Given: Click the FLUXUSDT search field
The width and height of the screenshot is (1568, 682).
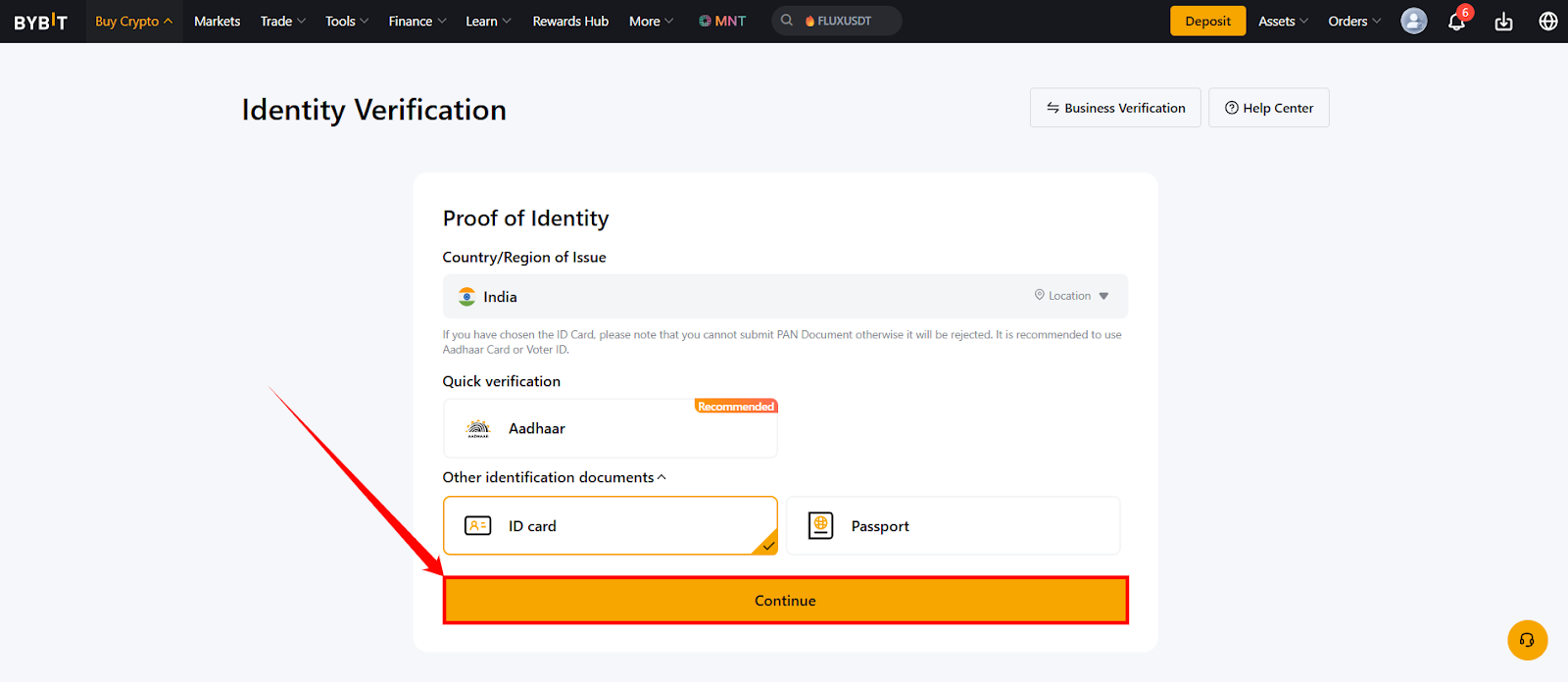Looking at the screenshot, I should [836, 21].
